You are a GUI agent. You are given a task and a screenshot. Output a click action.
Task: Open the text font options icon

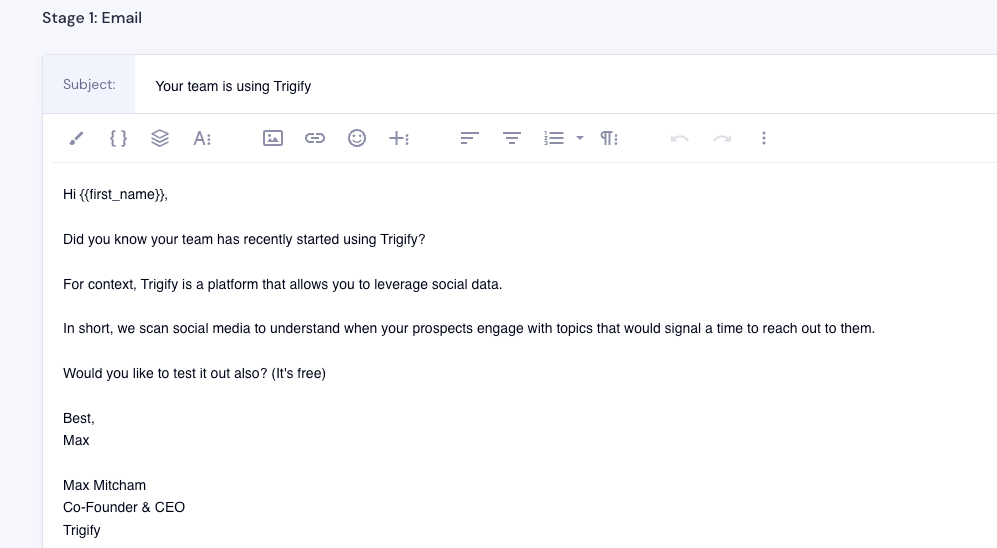[202, 138]
